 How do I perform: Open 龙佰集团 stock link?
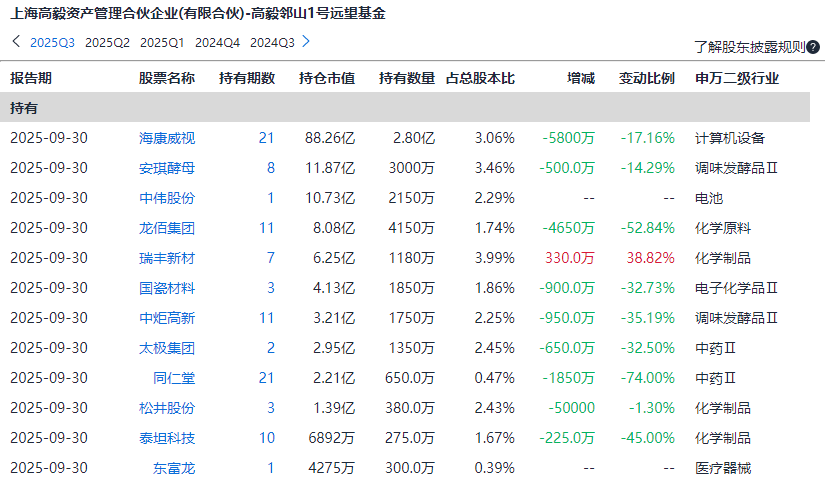(167, 228)
